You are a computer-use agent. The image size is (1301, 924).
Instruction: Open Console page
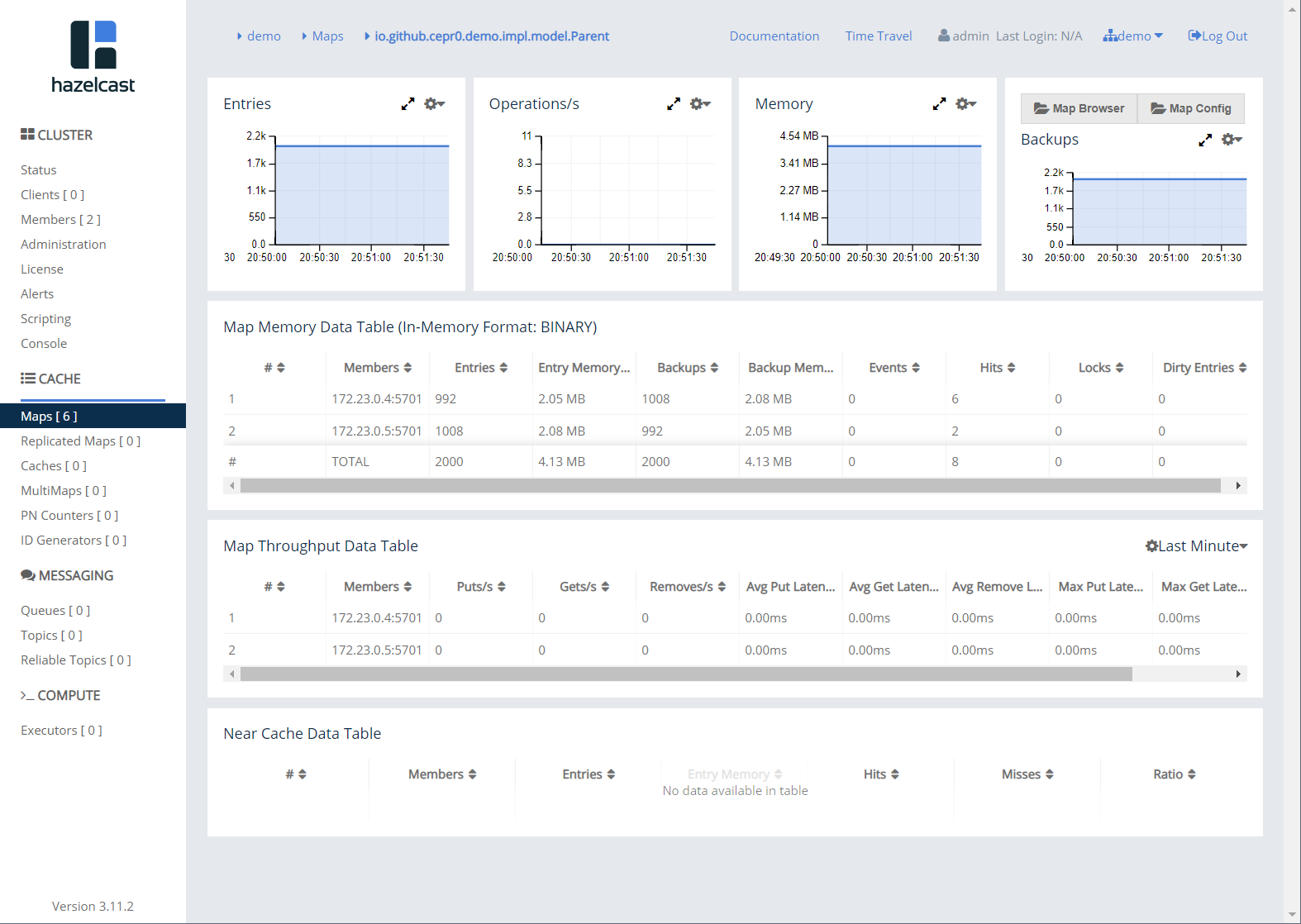pyautogui.click(x=44, y=344)
